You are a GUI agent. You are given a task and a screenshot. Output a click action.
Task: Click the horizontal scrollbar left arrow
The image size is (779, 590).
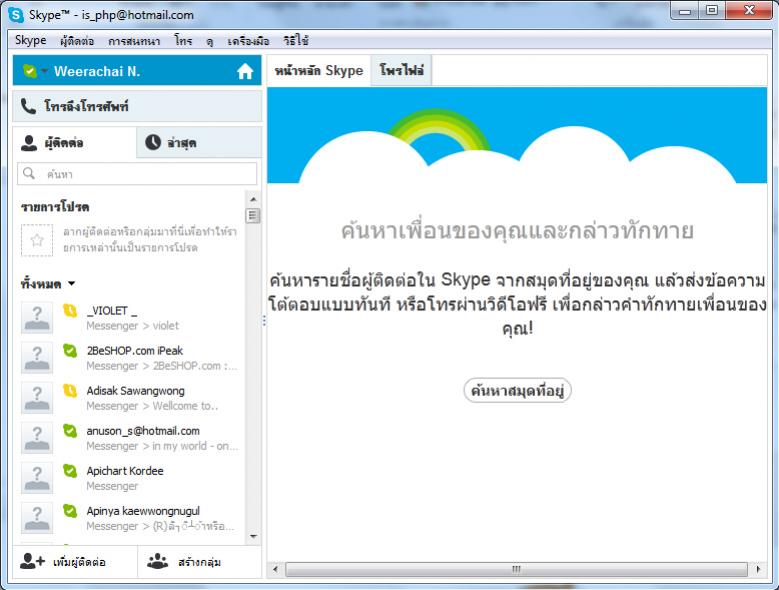point(275,569)
